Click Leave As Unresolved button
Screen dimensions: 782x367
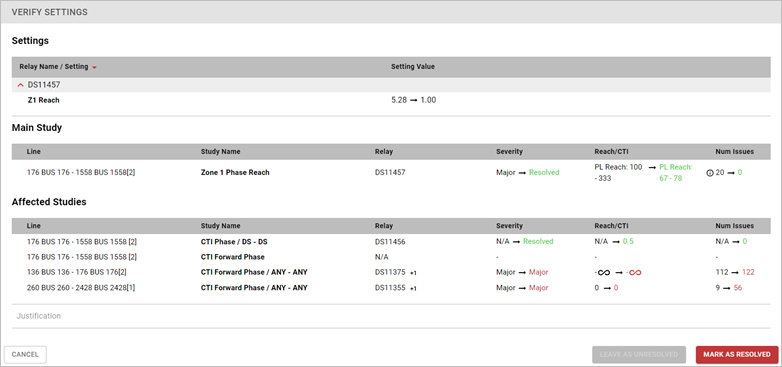pyautogui.click(x=639, y=355)
